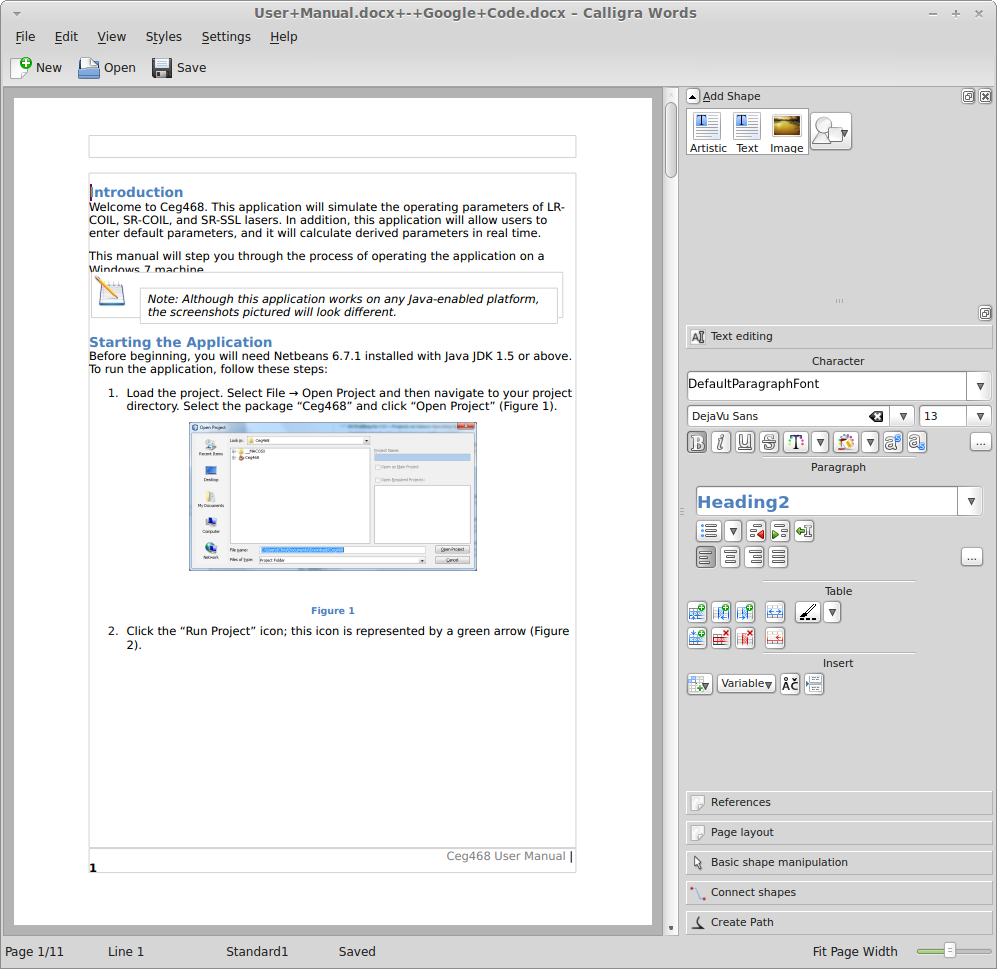Toggle italic text formatting

[721, 442]
